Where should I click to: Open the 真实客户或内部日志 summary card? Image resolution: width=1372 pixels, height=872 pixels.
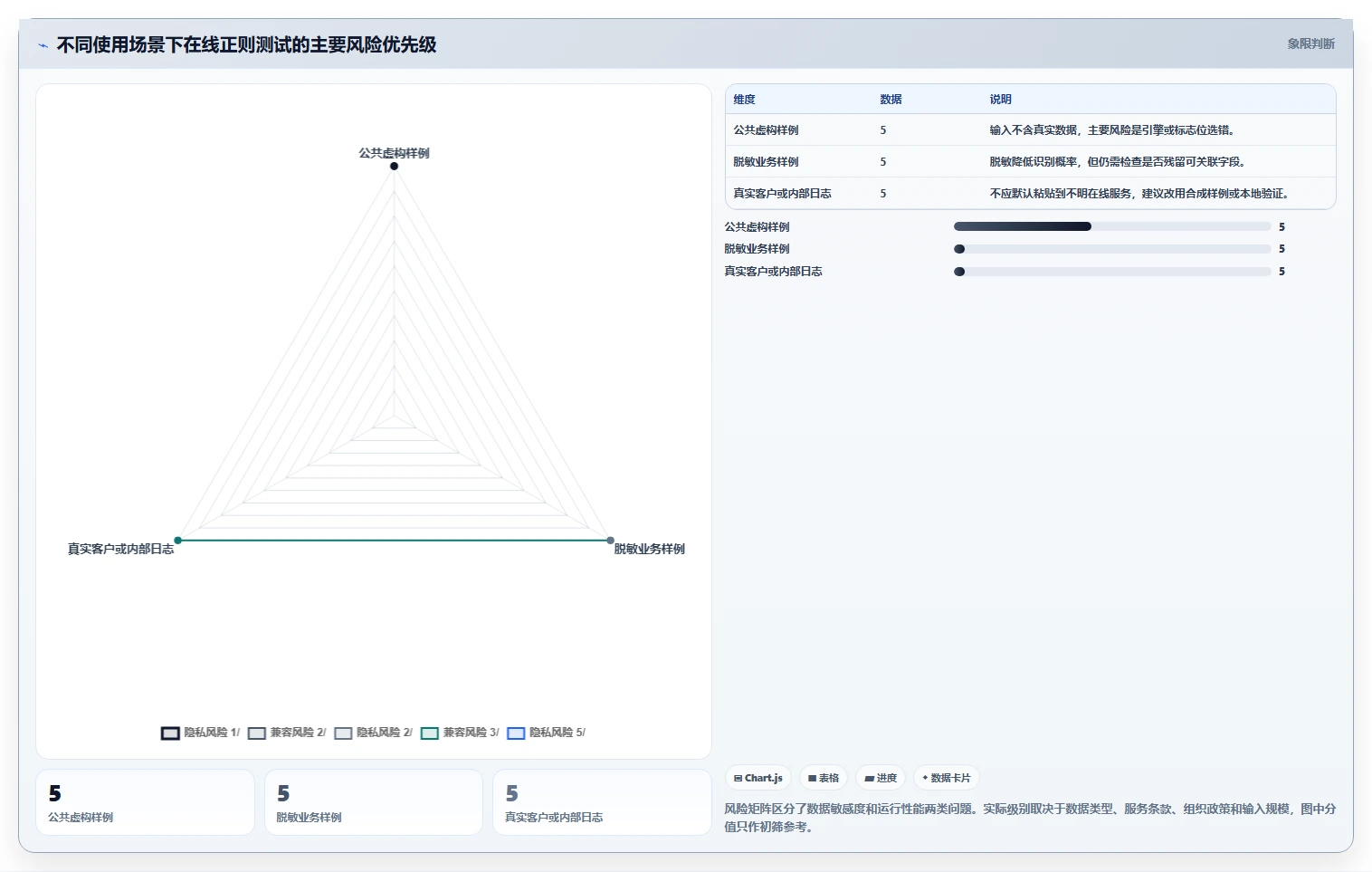(602, 802)
